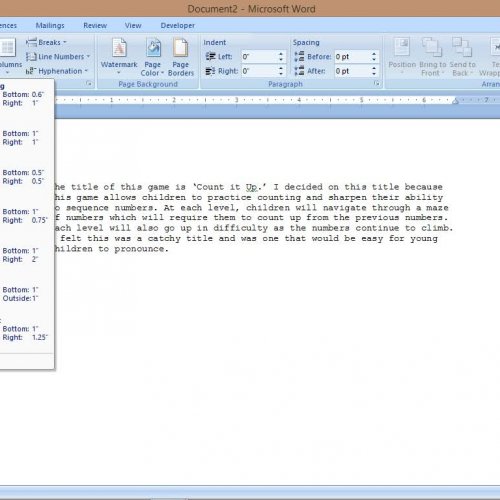Click the Indent Left value field
This screenshot has height=500, width=500.
(x=259, y=57)
